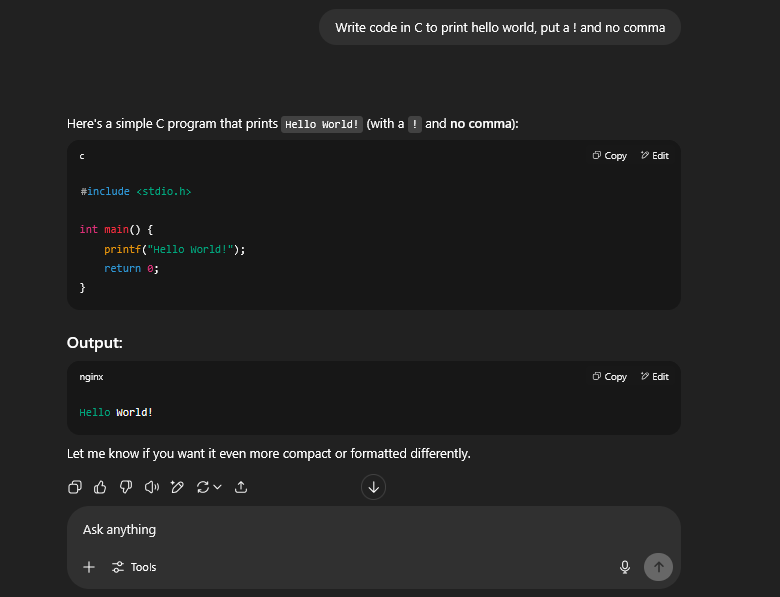The image size is (780, 597).
Task: Regenerate the response with the refresh icon
Action: [202, 487]
